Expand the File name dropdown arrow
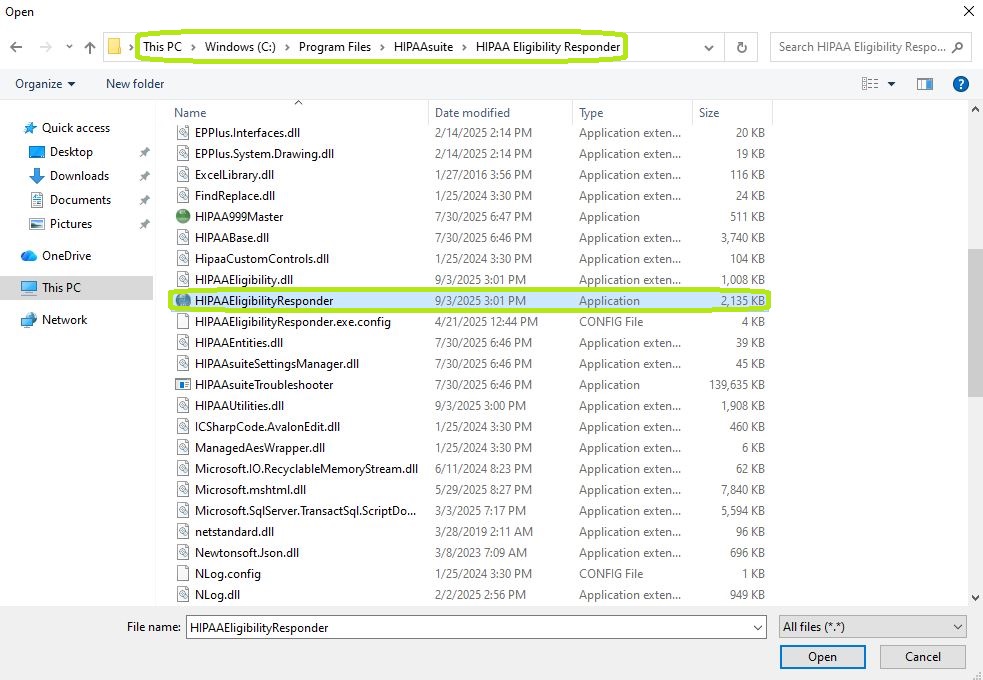 757,627
